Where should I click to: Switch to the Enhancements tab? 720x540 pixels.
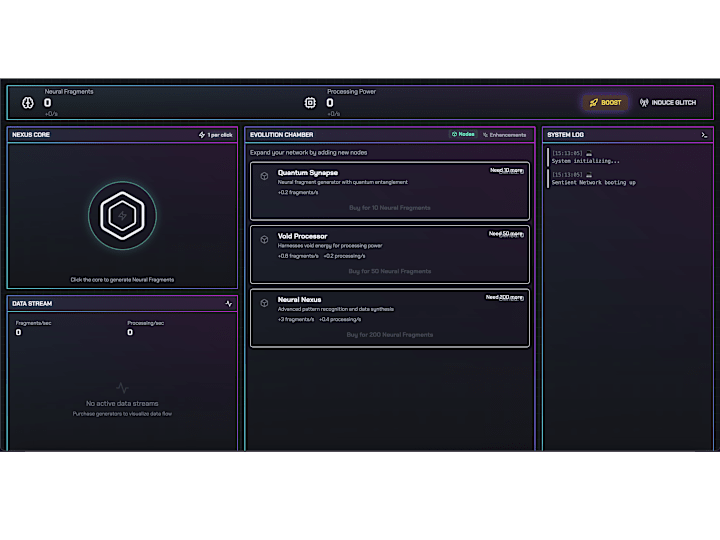tap(504, 135)
